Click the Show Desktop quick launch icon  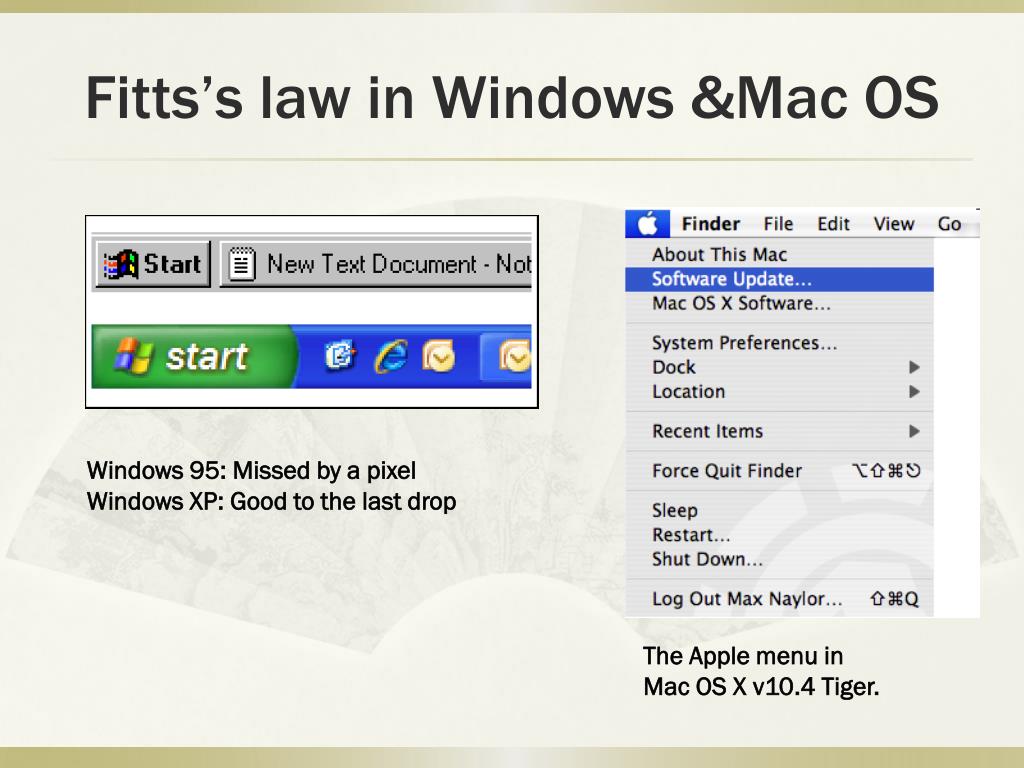340,356
